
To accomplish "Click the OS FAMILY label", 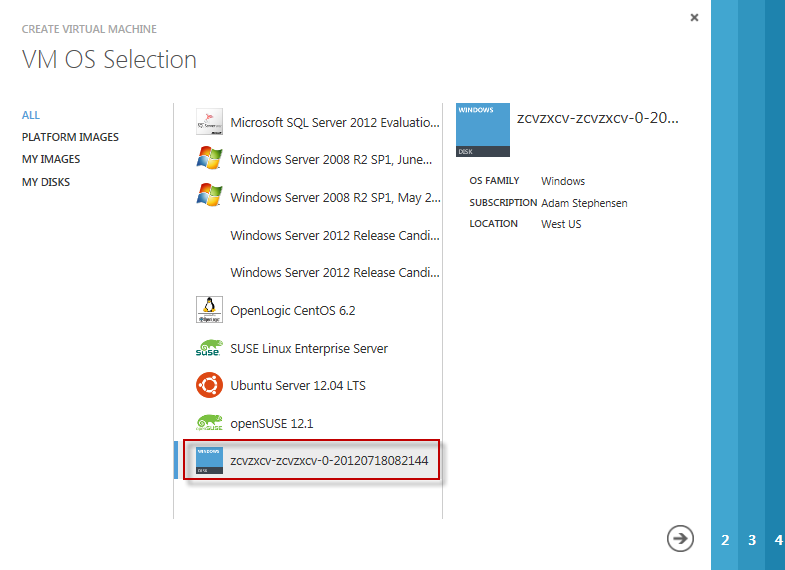I will pos(494,181).
